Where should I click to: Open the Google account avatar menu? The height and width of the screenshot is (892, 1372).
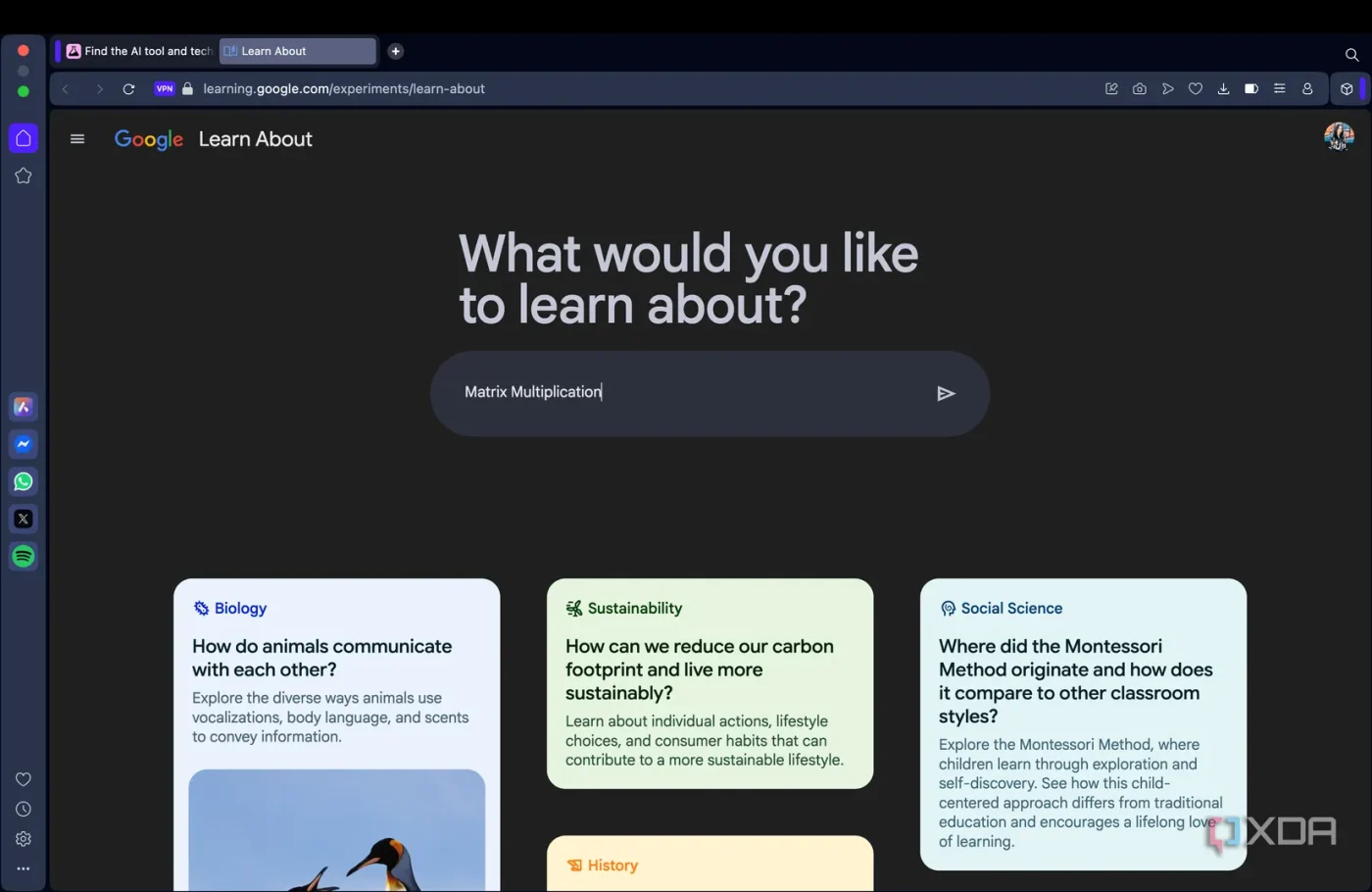[x=1338, y=136]
